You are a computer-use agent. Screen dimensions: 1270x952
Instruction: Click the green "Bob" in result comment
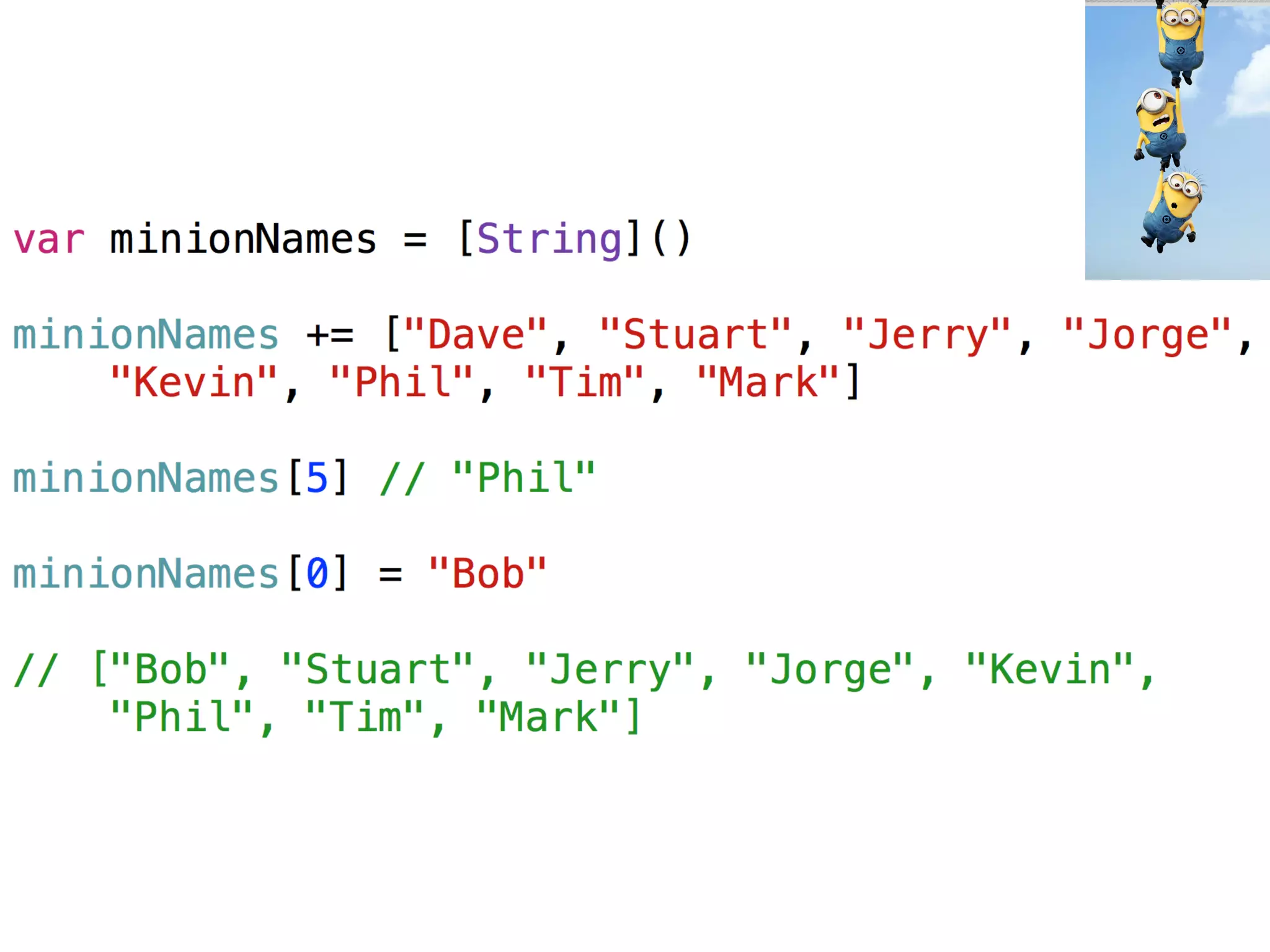click(171, 670)
